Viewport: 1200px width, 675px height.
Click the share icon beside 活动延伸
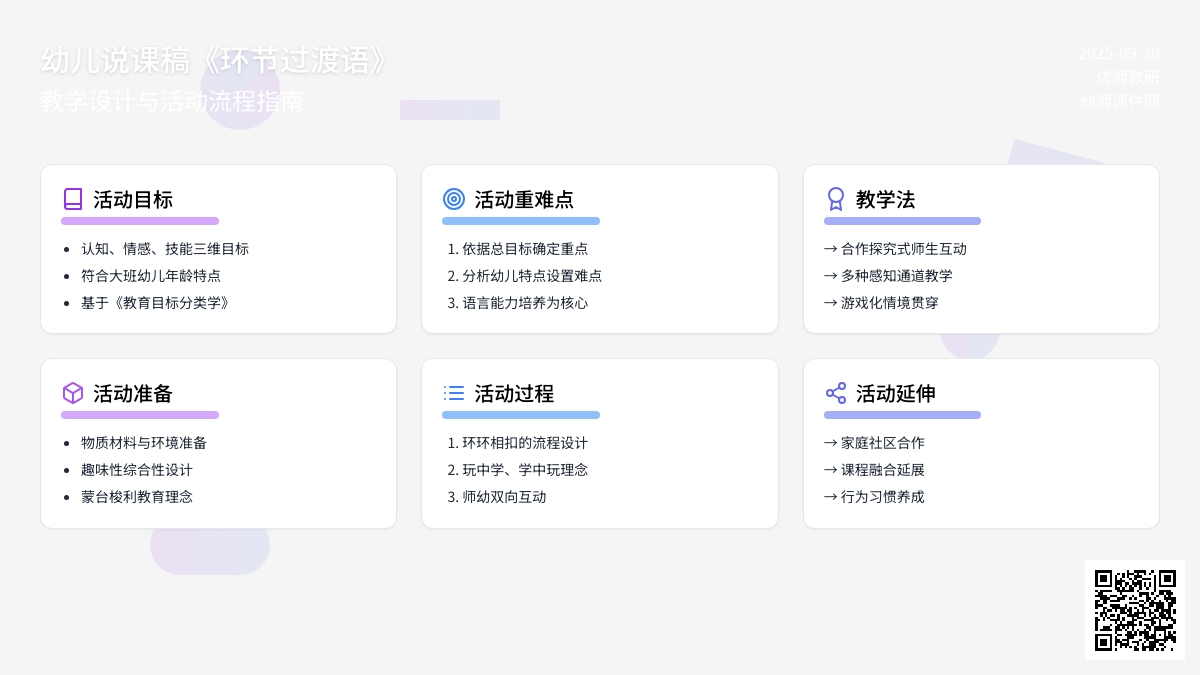pyautogui.click(x=836, y=393)
